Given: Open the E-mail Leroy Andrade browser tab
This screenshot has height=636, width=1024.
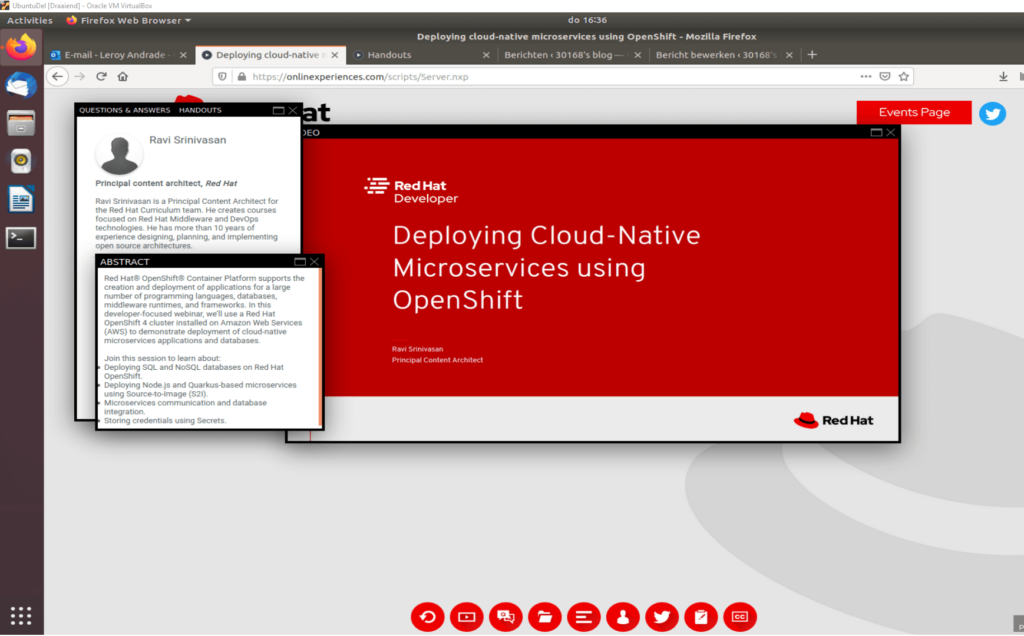Looking at the screenshot, I should coord(116,55).
